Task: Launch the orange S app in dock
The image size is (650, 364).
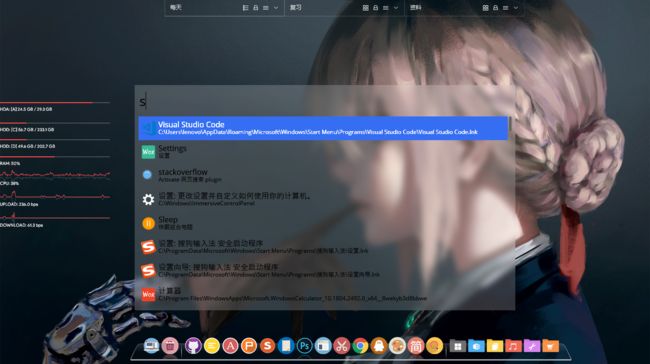Action: coord(267,345)
